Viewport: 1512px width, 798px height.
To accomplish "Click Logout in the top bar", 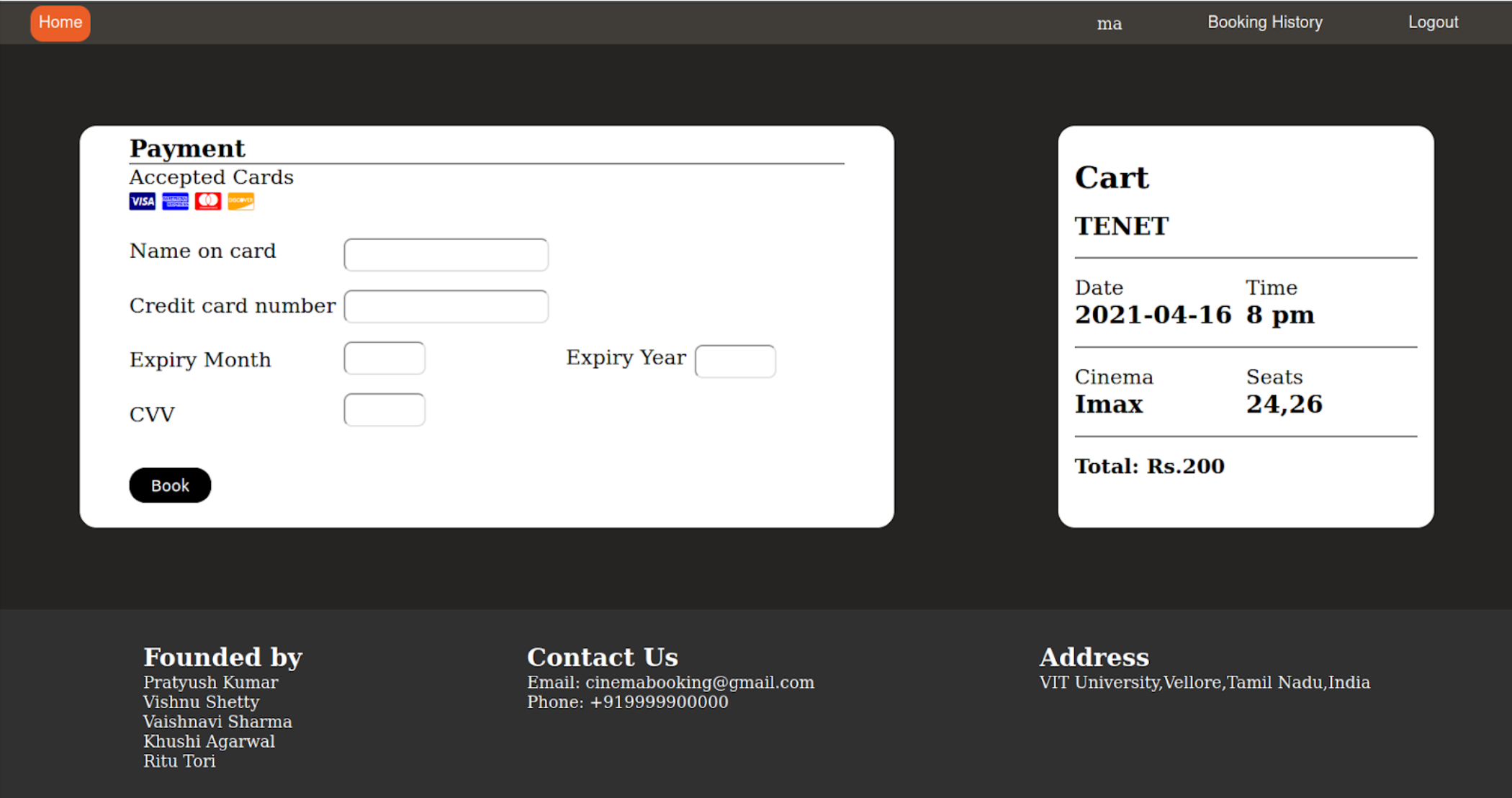I will click(1433, 22).
